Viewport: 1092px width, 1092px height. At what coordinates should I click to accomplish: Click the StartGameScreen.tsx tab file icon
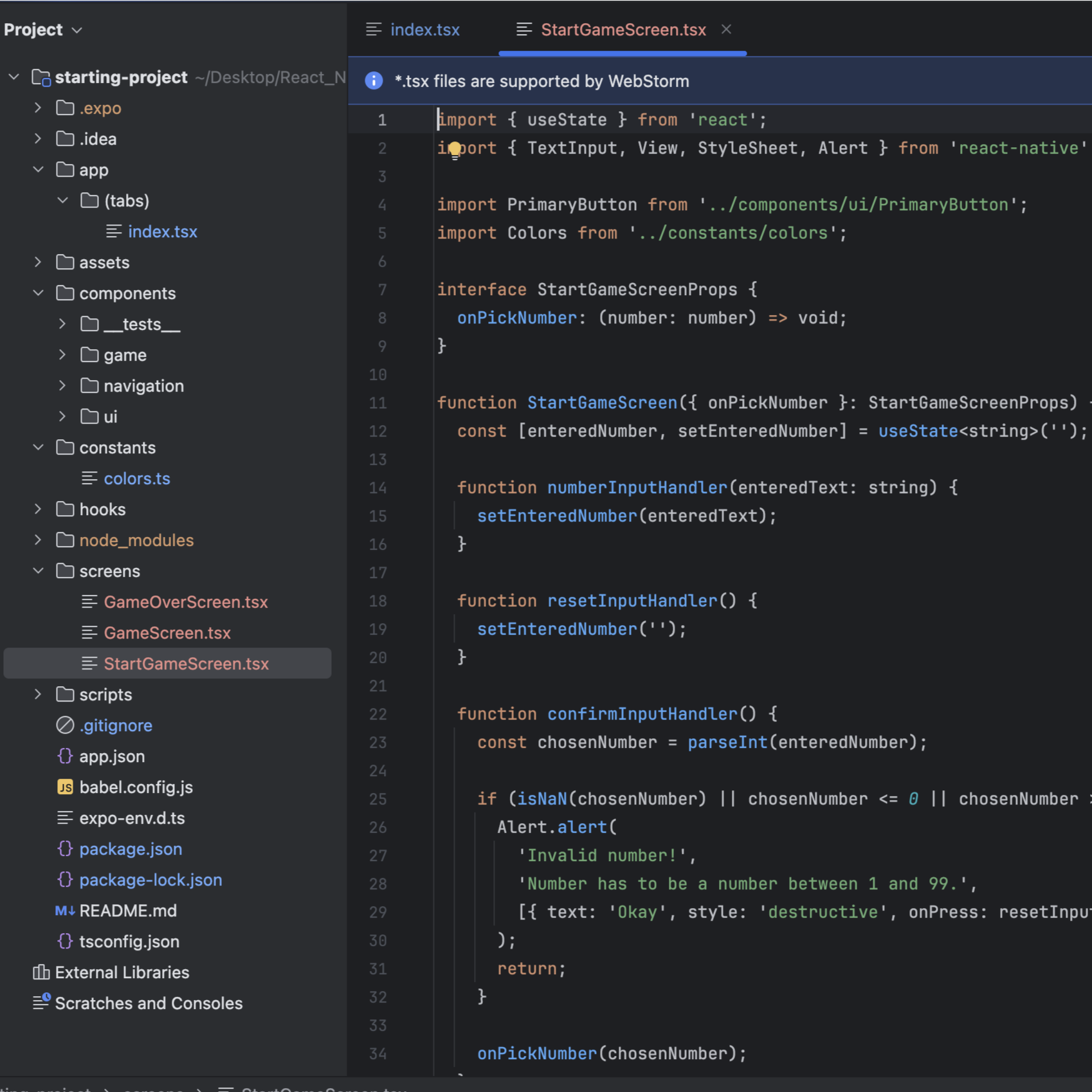point(524,30)
